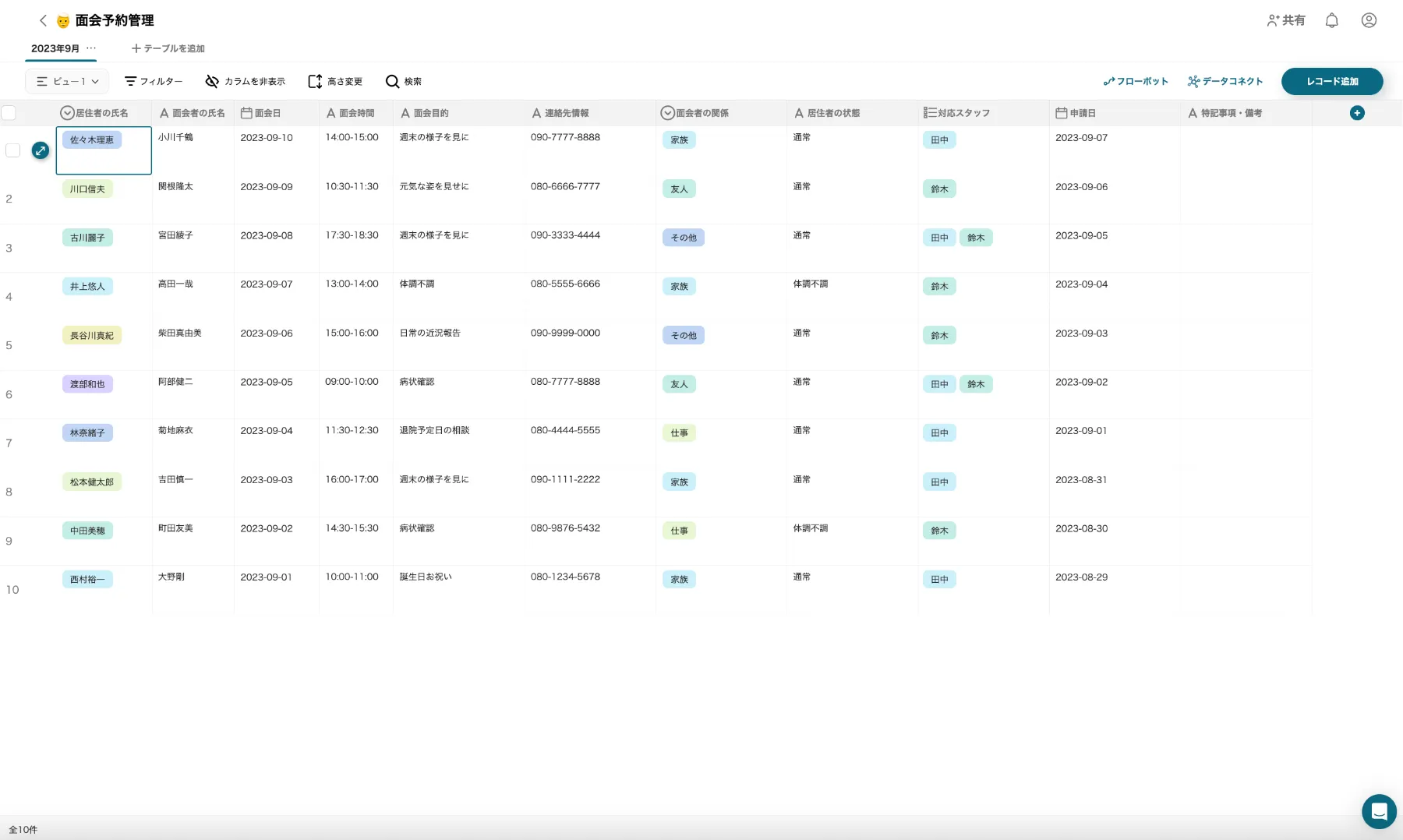Select the 佐々木理恵 resident tag
Viewport: 1403px width, 840px height.
[92, 140]
